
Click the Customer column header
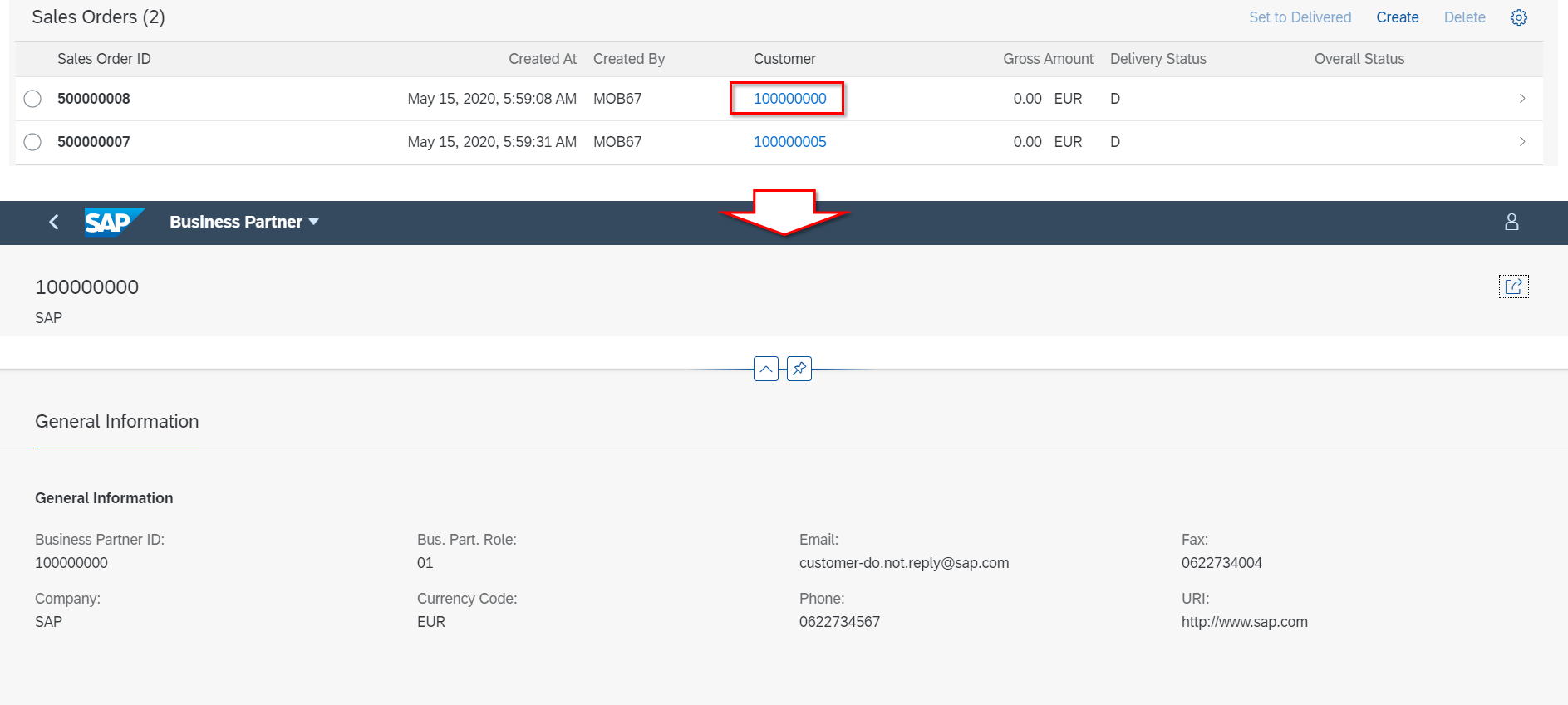[x=784, y=59]
